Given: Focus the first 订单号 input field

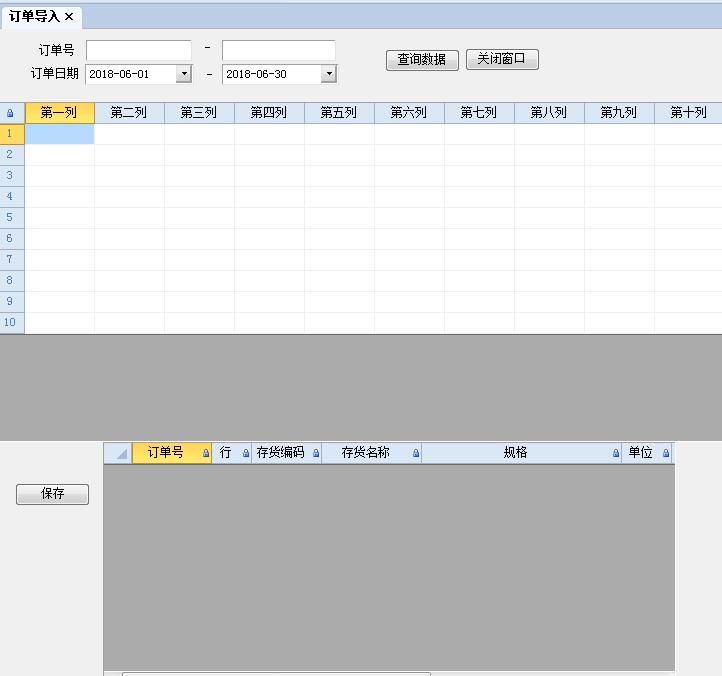Looking at the screenshot, I should 139,50.
